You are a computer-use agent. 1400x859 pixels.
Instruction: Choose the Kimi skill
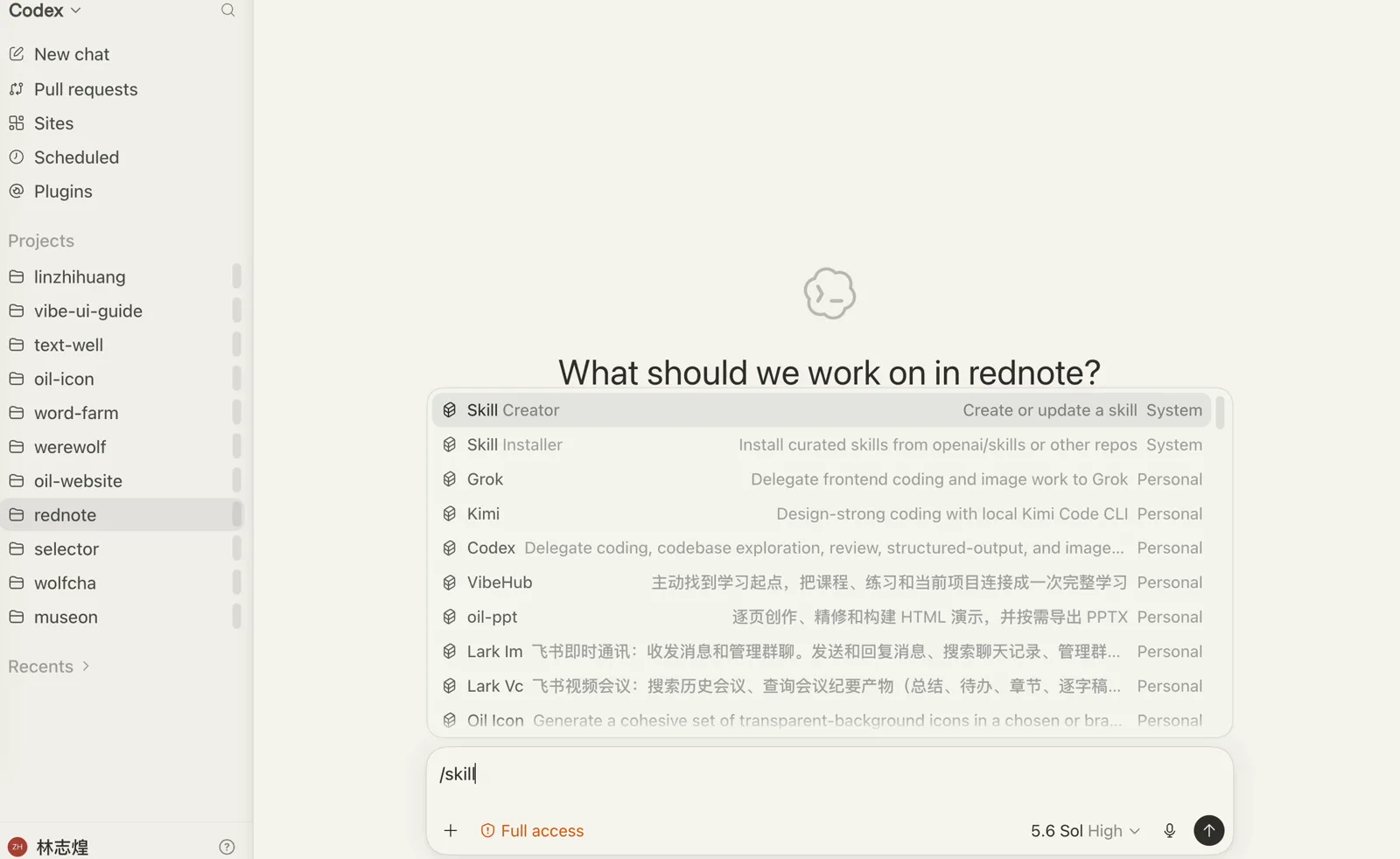tap(822, 513)
